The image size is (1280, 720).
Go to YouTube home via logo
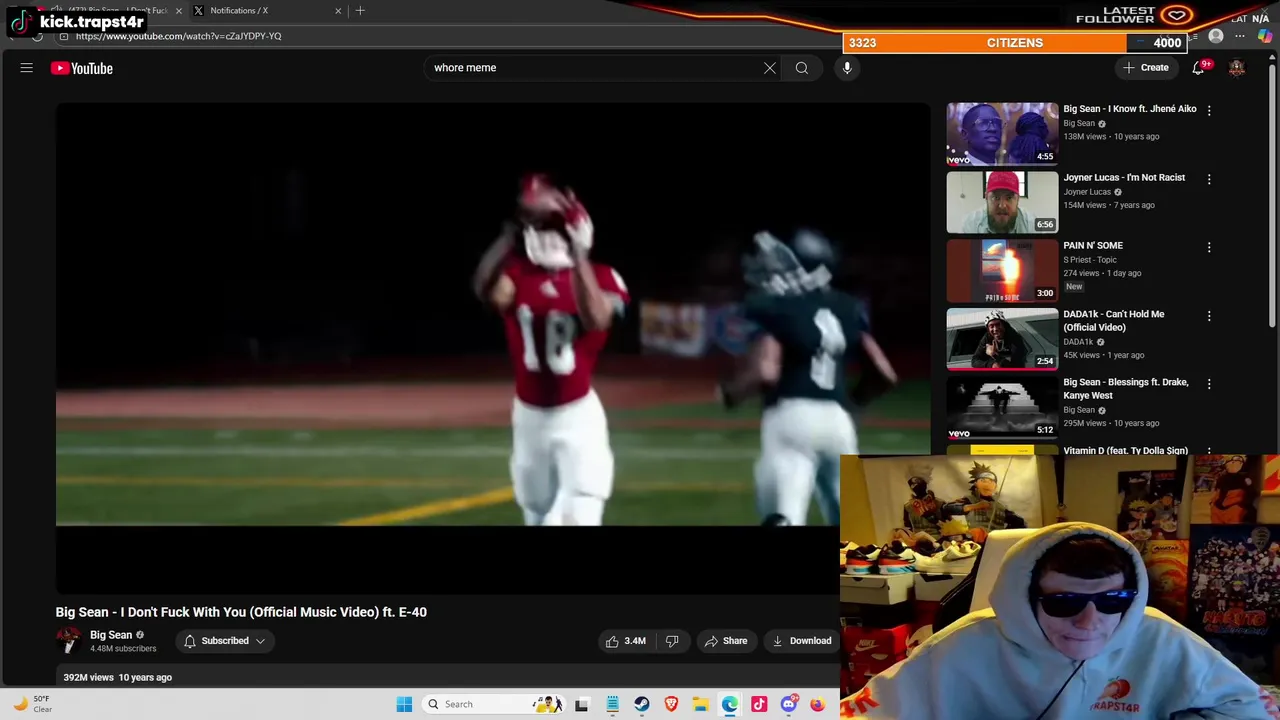pyautogui.click(x=82, y=68)
